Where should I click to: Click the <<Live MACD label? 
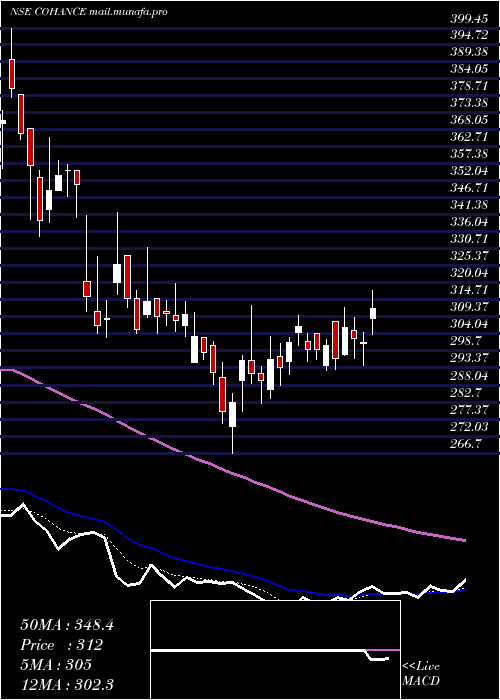(421, 674)
